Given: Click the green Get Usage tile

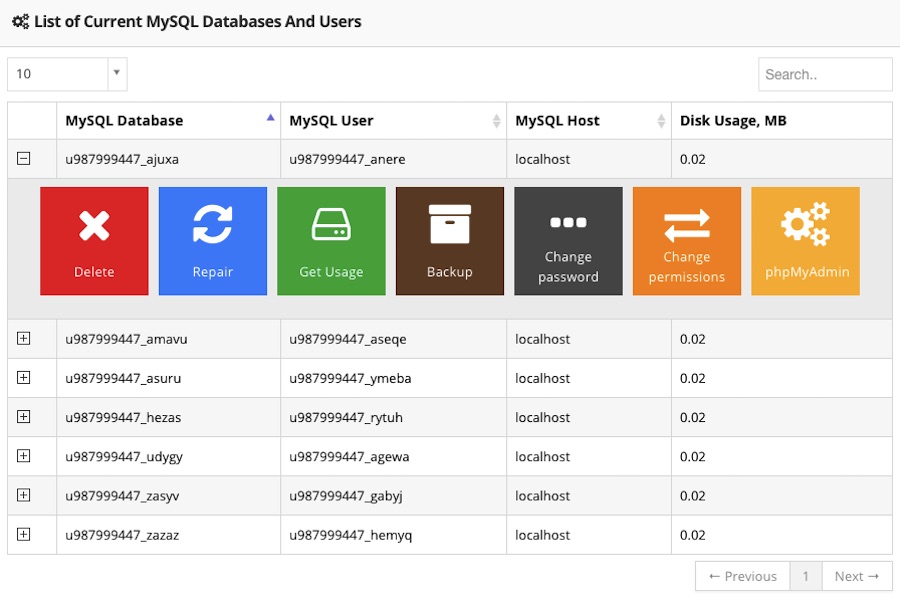Looking at the screenshot, I should (331, 241).
